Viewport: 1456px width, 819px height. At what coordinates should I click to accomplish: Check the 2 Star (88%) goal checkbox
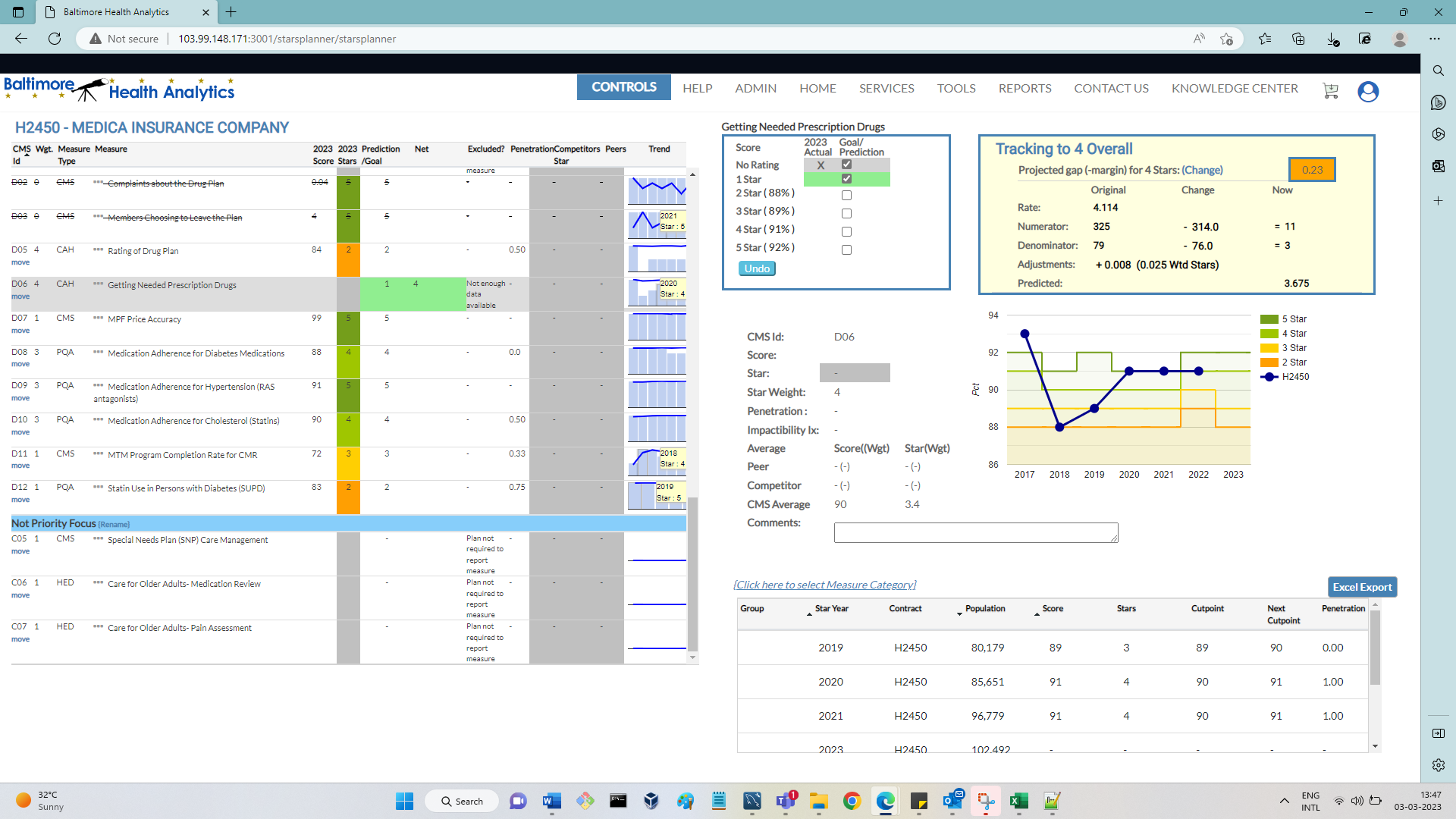pyautogui.click(x=846, y=195)
